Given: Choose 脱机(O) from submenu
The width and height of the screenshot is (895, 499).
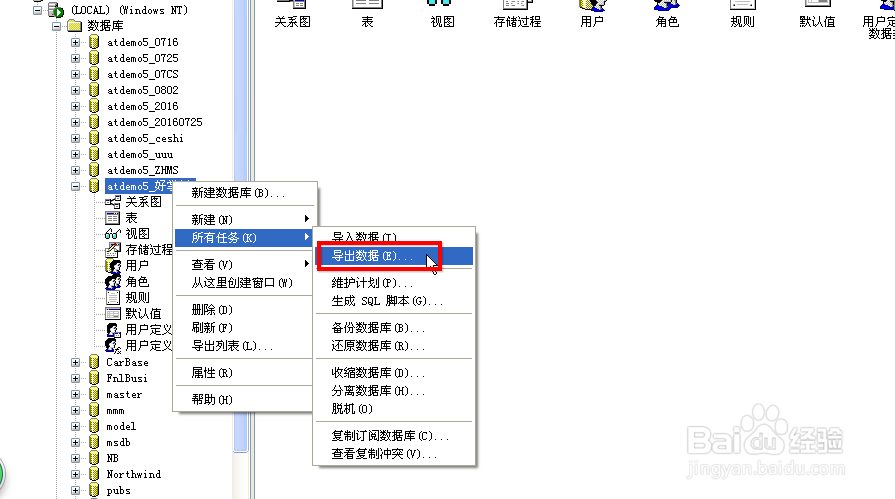Looking at the screenshot, I should [x=394, y=409].
